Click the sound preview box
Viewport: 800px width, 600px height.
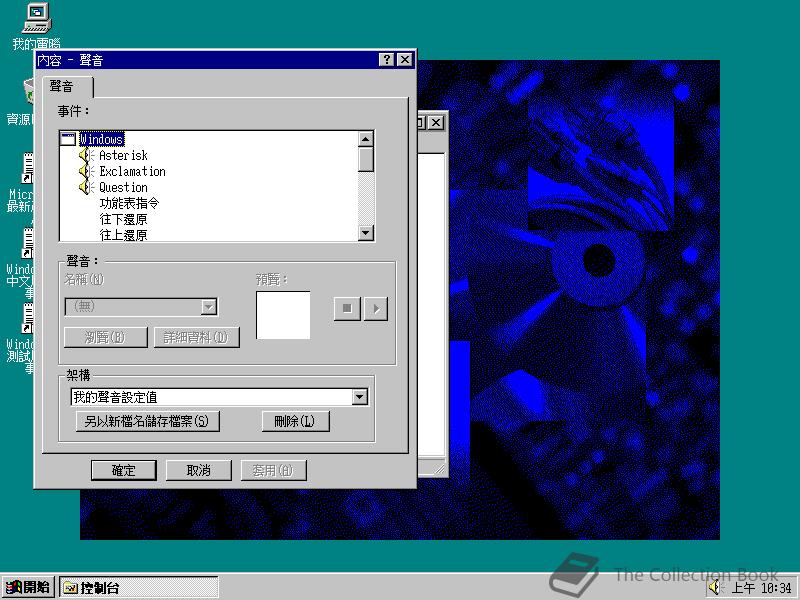[x=283, y=315]
